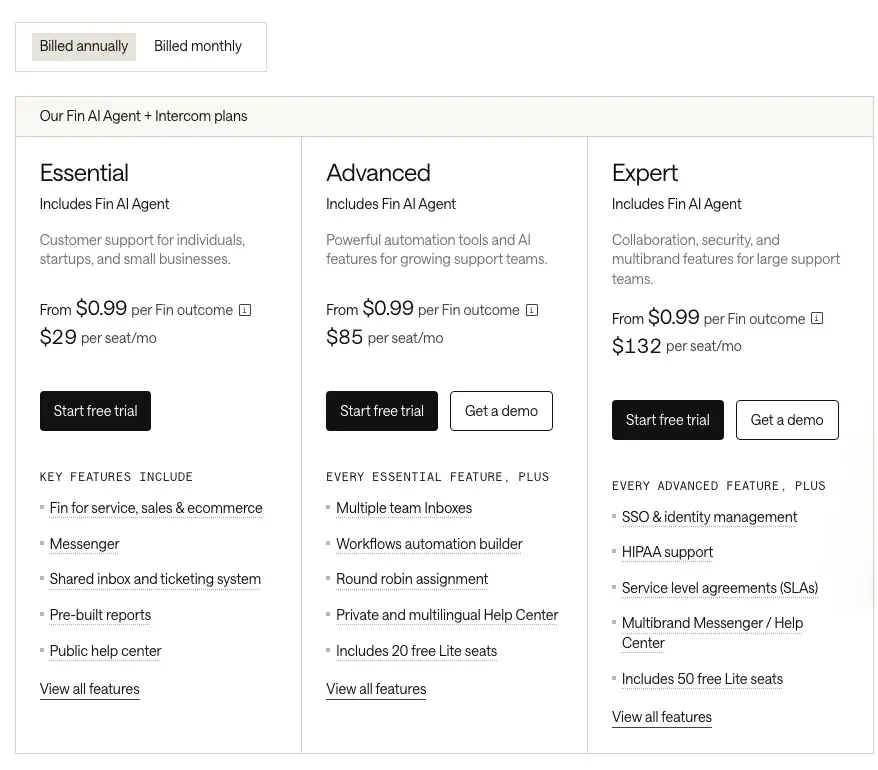Open the Round robin assignment feature
The image size is (878, 770).
click(412, 579)
